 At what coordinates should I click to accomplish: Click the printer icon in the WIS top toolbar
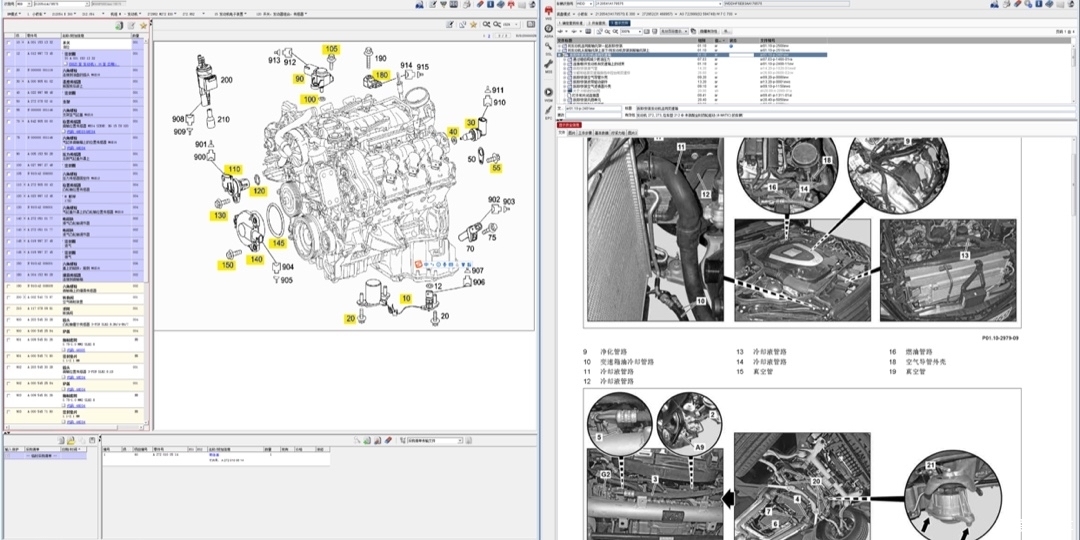click(1006, 4)
